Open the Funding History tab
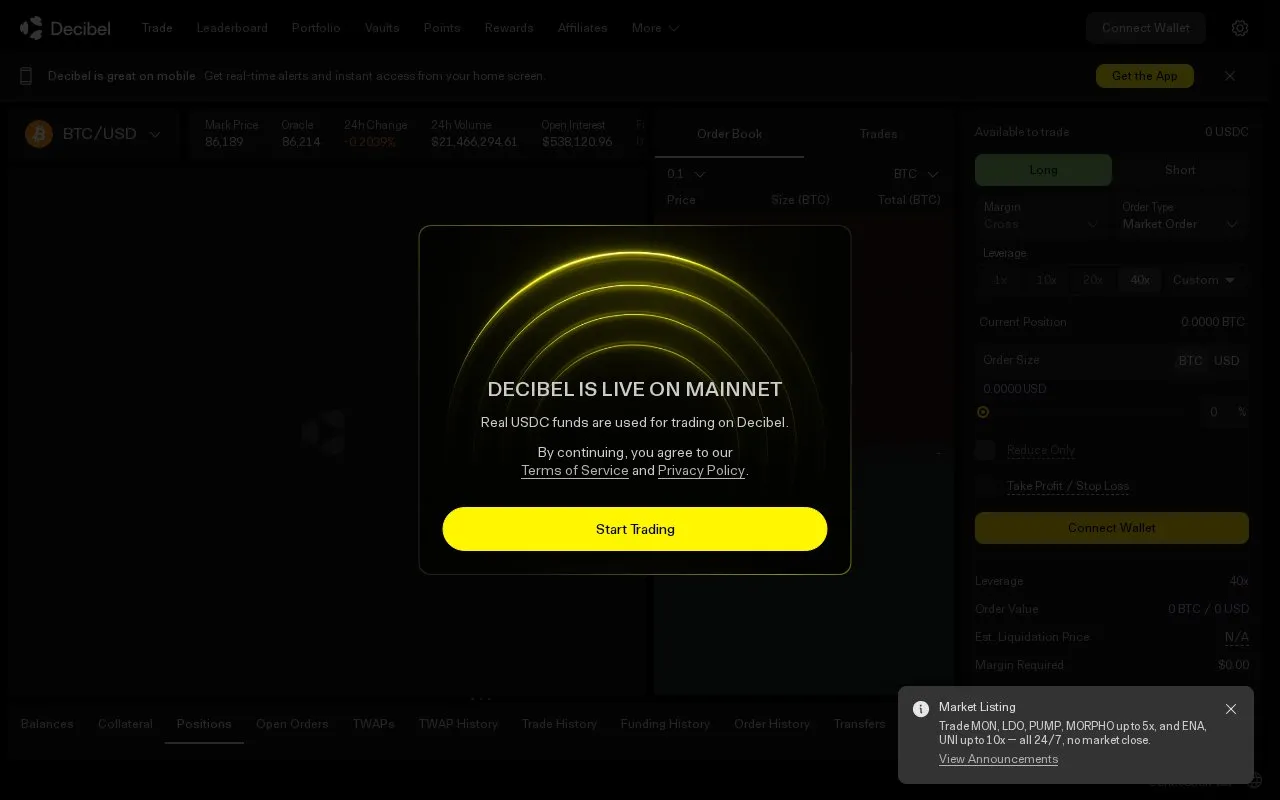The width and height of the screenshot is (1280, 800). point(665,724)
